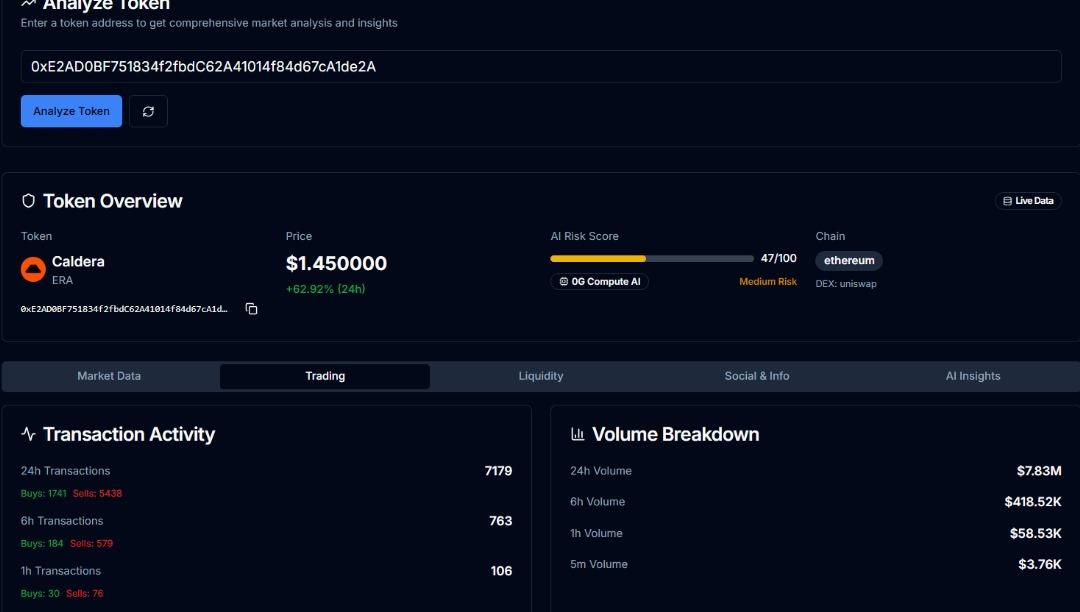The width and height of the screenshot is (1080, 612).
Task: Click the $3.76K 5m volume value
Action: pos(1039,564)
